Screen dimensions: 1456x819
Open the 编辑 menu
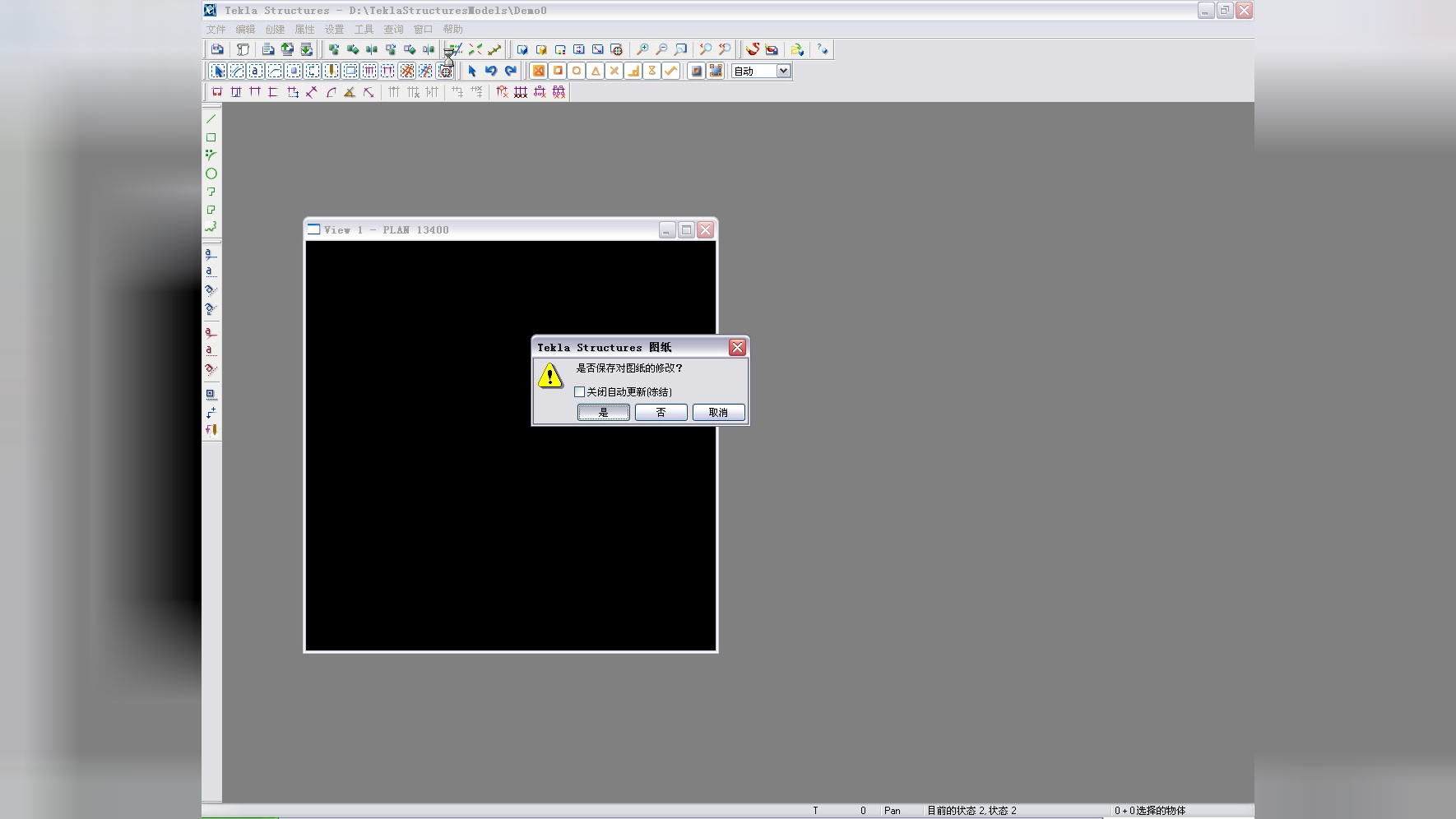pyautogui.click(x=245, y=29)
